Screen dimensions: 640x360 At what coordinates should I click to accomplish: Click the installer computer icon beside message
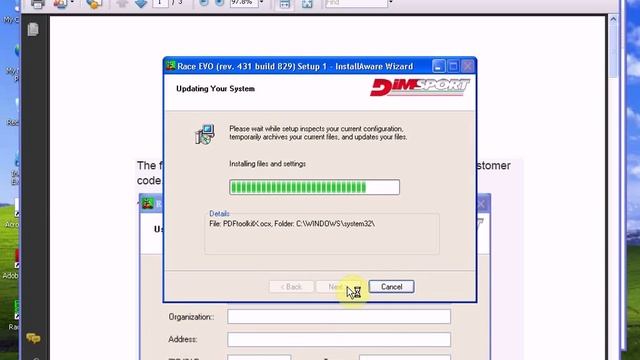tap(205, 134)
